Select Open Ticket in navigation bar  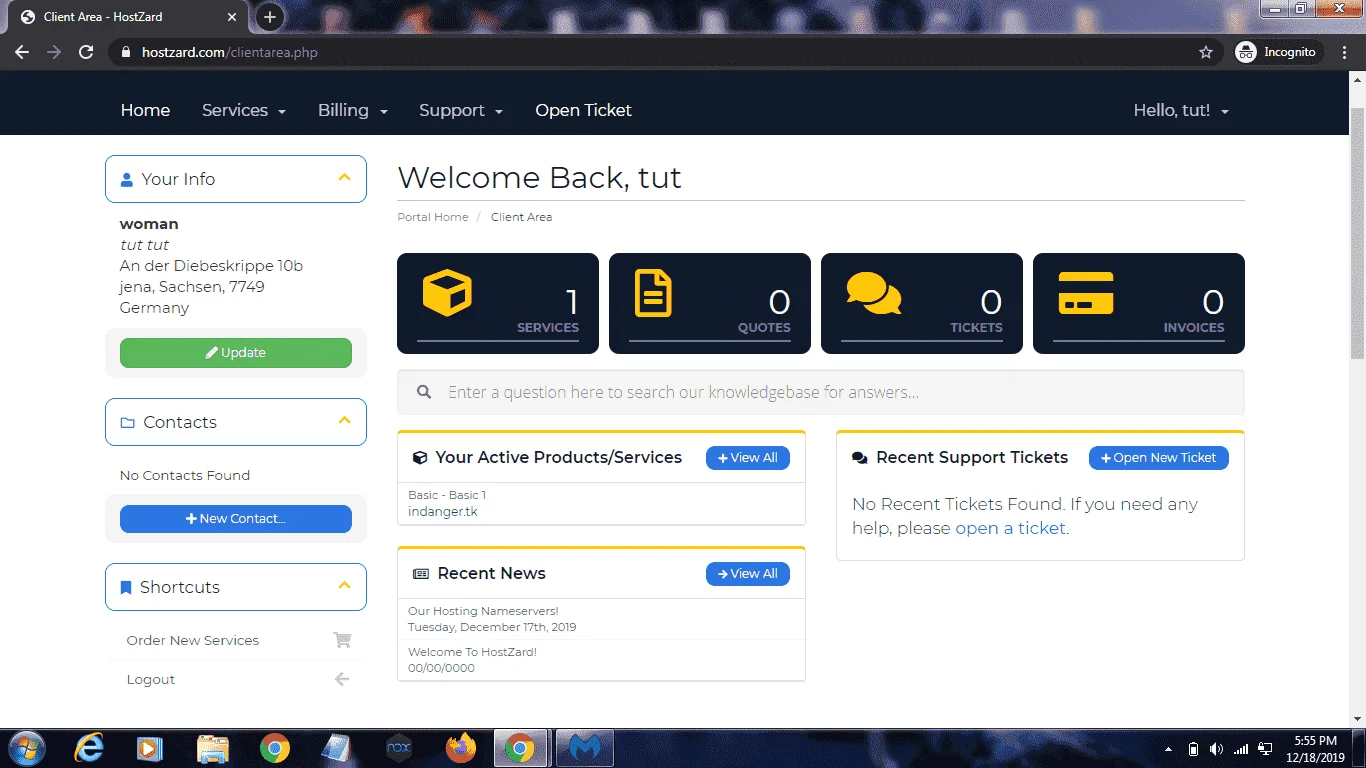tap(583, 110)
